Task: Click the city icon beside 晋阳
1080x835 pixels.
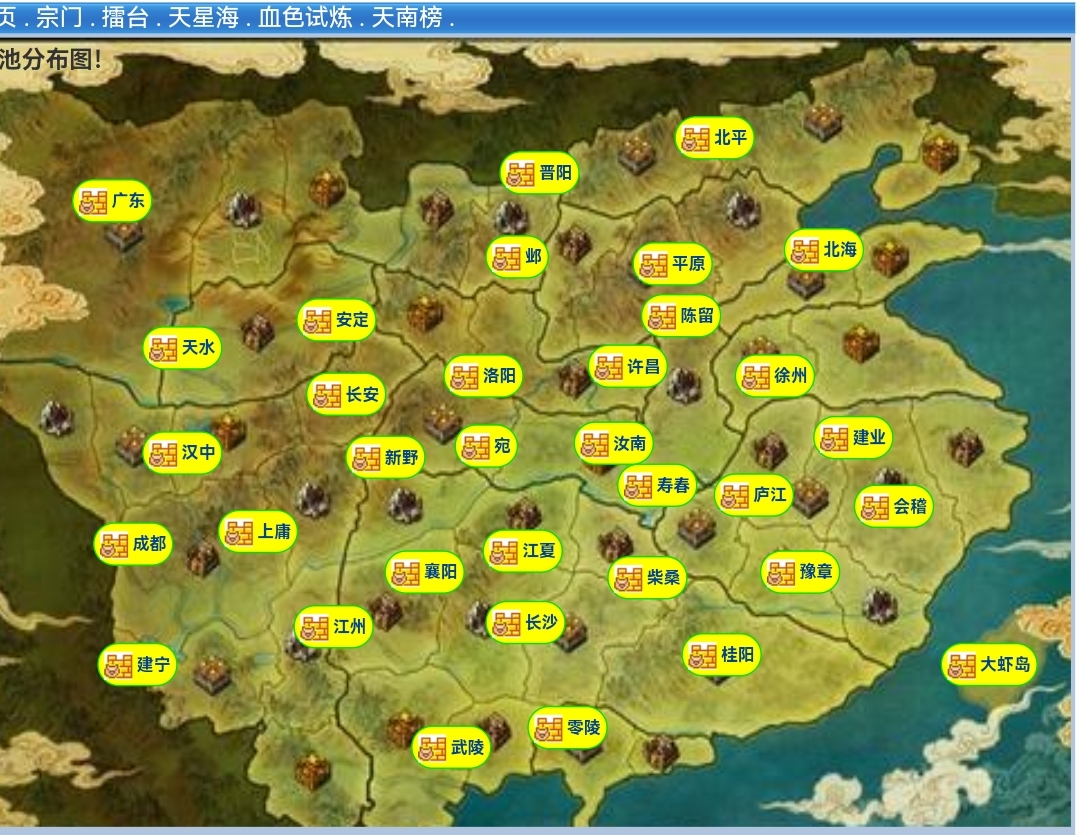Action: click(x=521, y=174)
